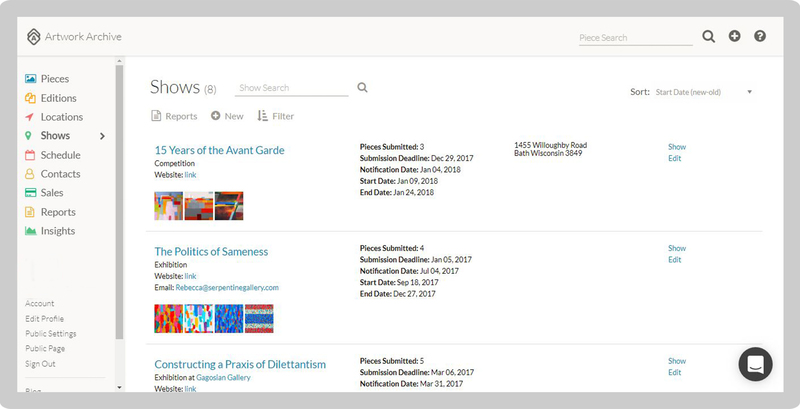
Task: Open Locations from the sidebar
Action: point(61,117)
